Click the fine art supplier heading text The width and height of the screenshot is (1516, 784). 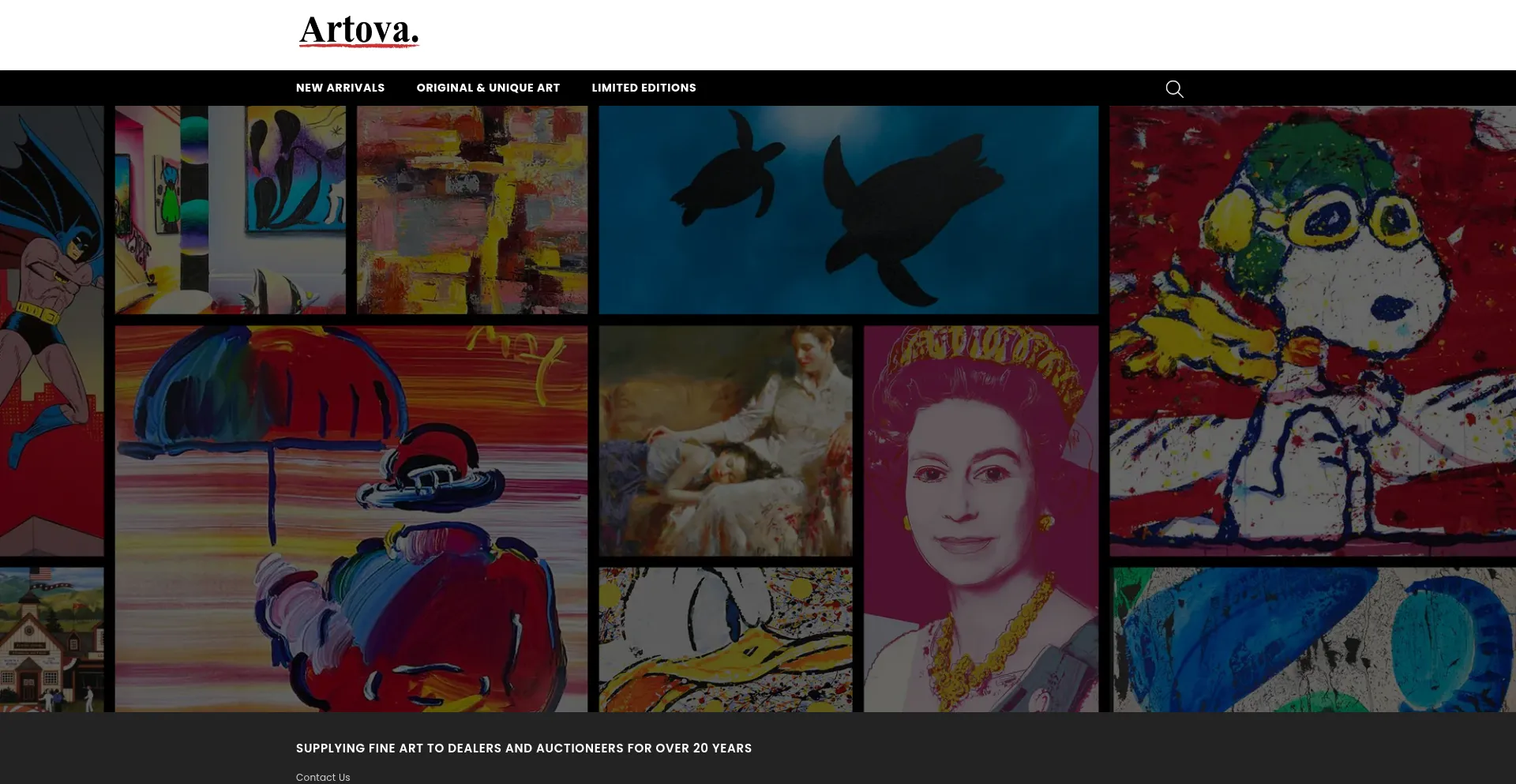[x=523, y=748]
